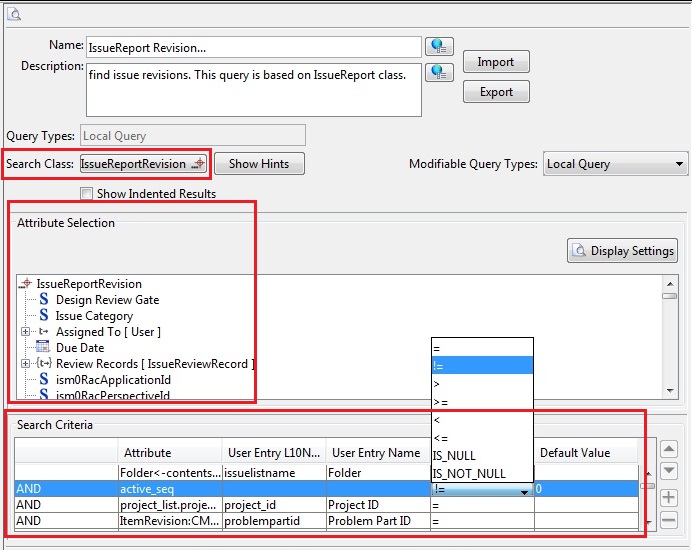The height and width of the screenshot is (550, 692).
Task: Remove the criteria row with minus button
Action: pos(669,520)
